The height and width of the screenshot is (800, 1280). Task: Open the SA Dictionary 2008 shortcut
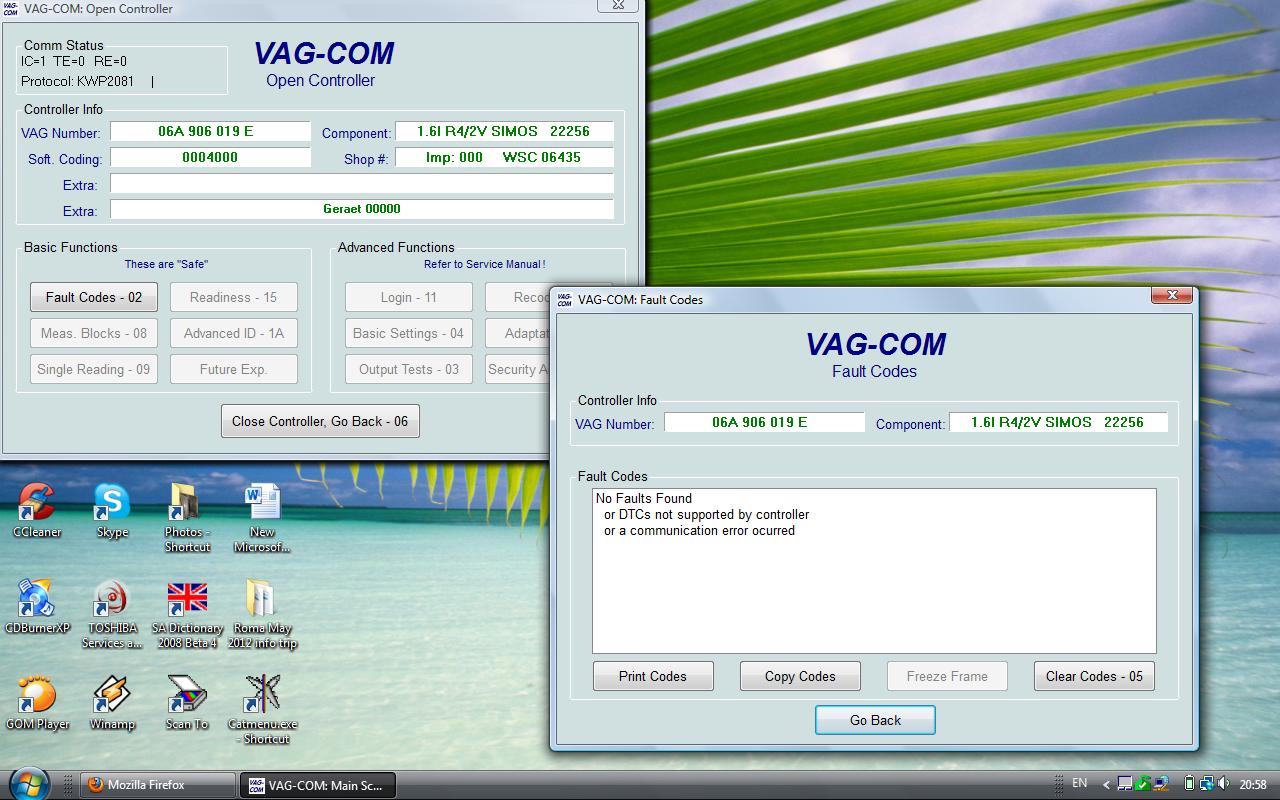point(187,600)
